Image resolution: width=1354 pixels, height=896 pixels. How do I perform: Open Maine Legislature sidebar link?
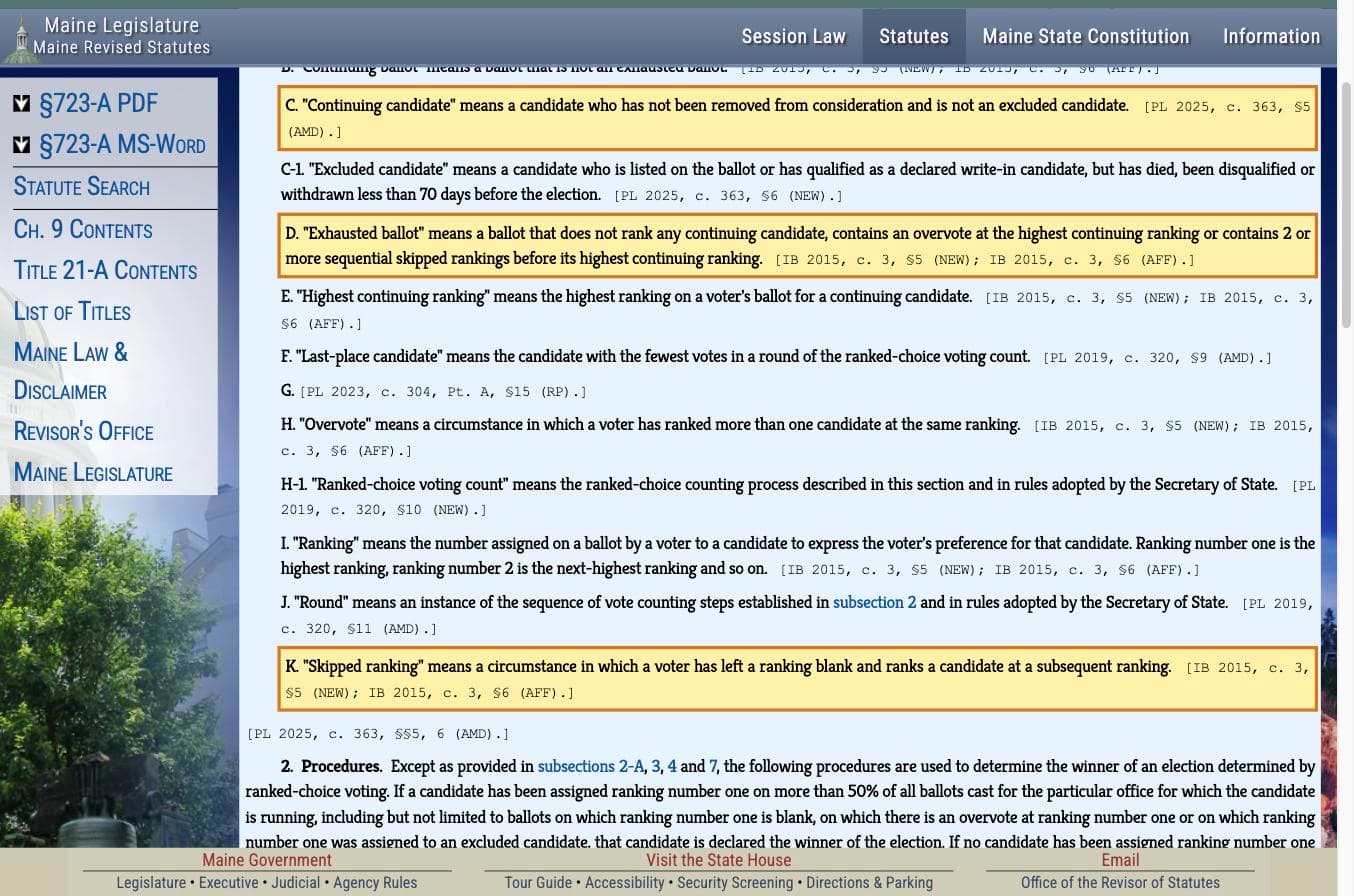coord(93,473)
